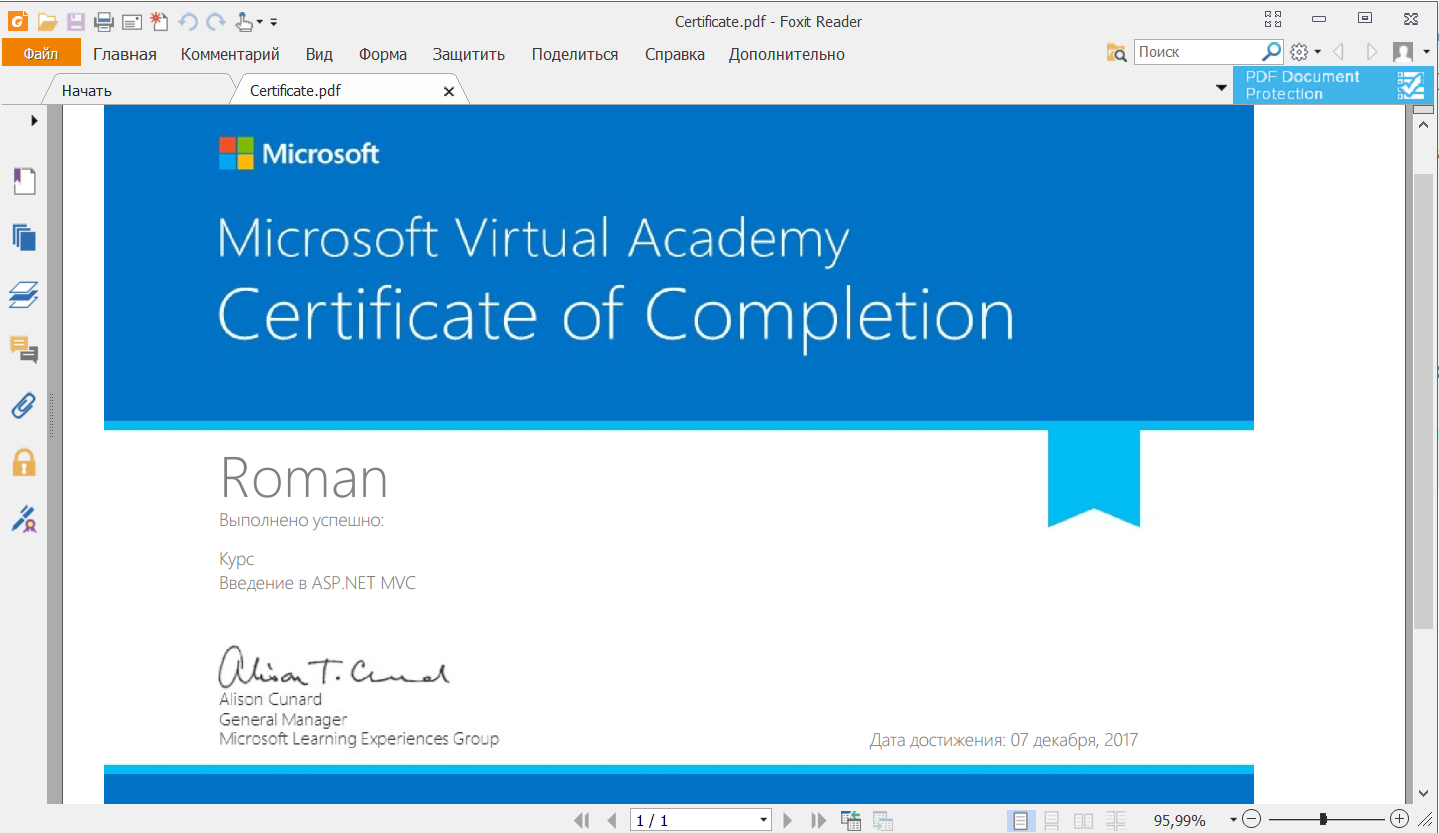Open the Защитить ribbon tab
Image resolution: width=1439 pixels, height=833 pixels.
pyautogui.click(x=469, y=54)
